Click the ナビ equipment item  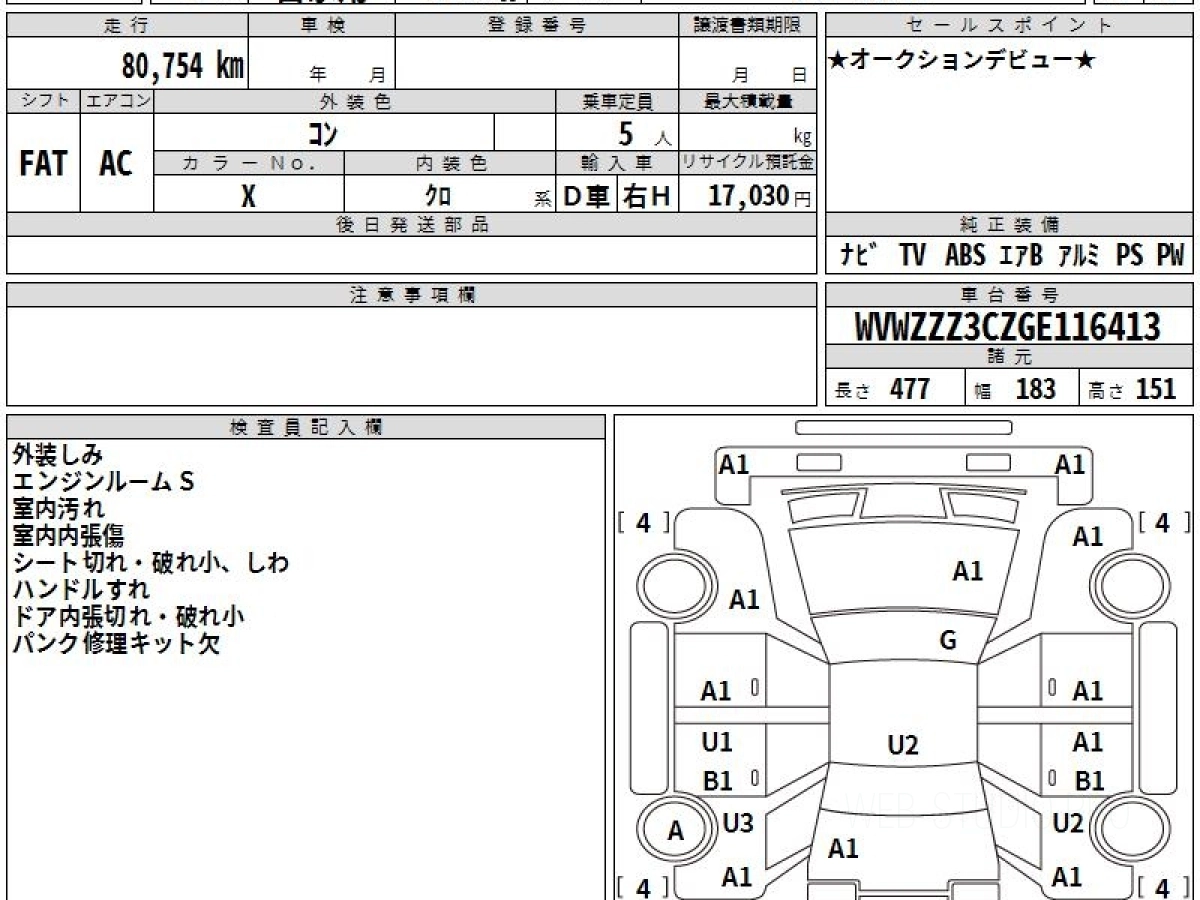(858, 256)
